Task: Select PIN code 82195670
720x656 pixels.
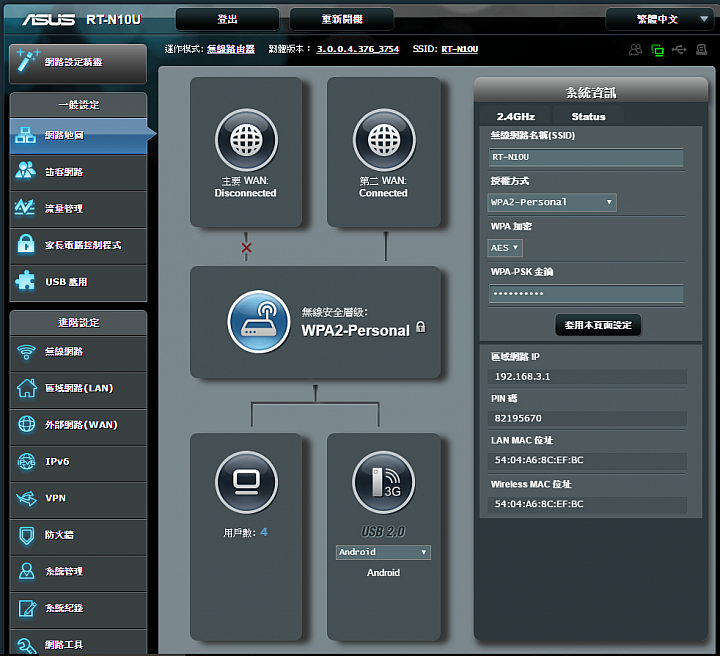Action: click(518, 418)
